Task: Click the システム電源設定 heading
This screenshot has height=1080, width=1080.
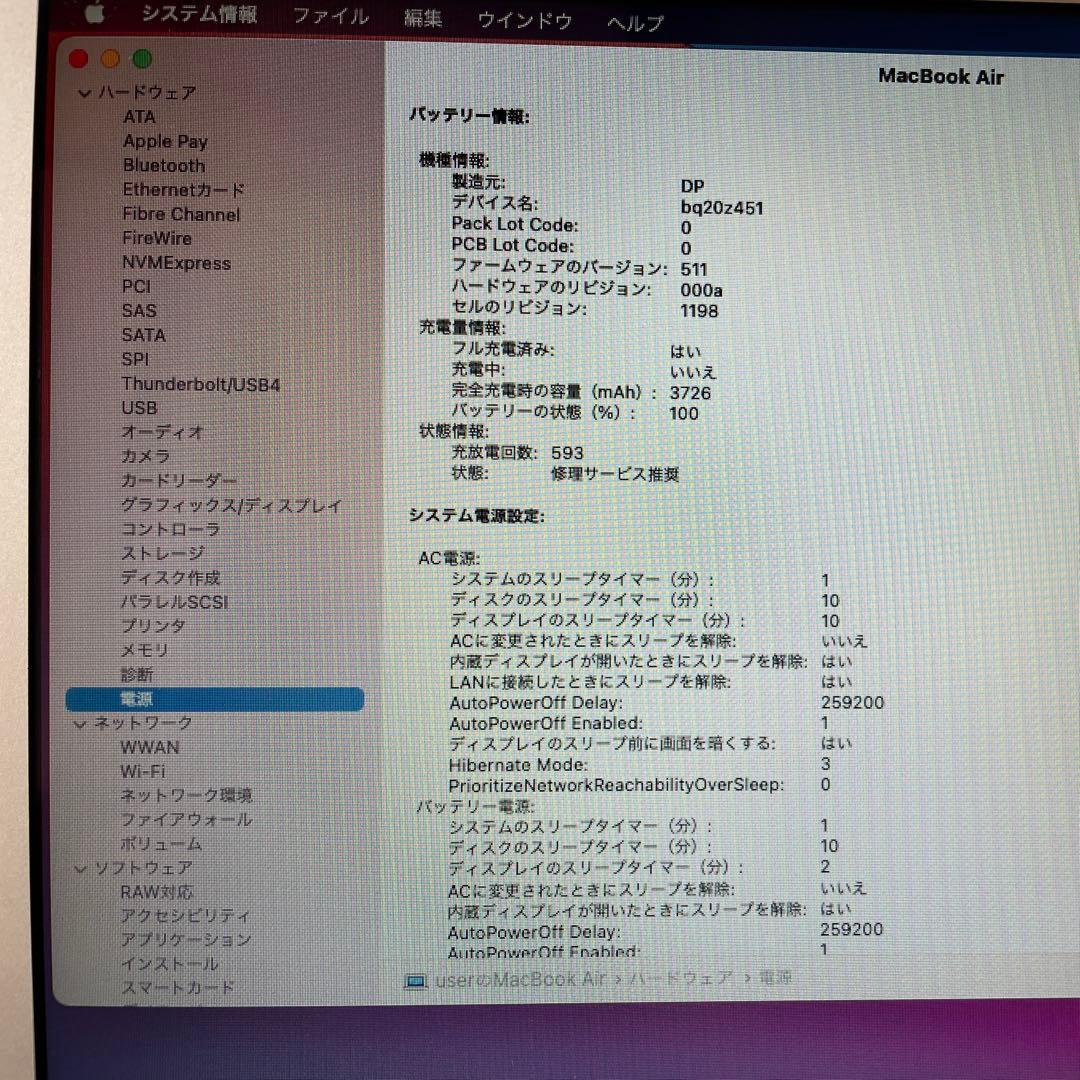Action: (477, 516)
